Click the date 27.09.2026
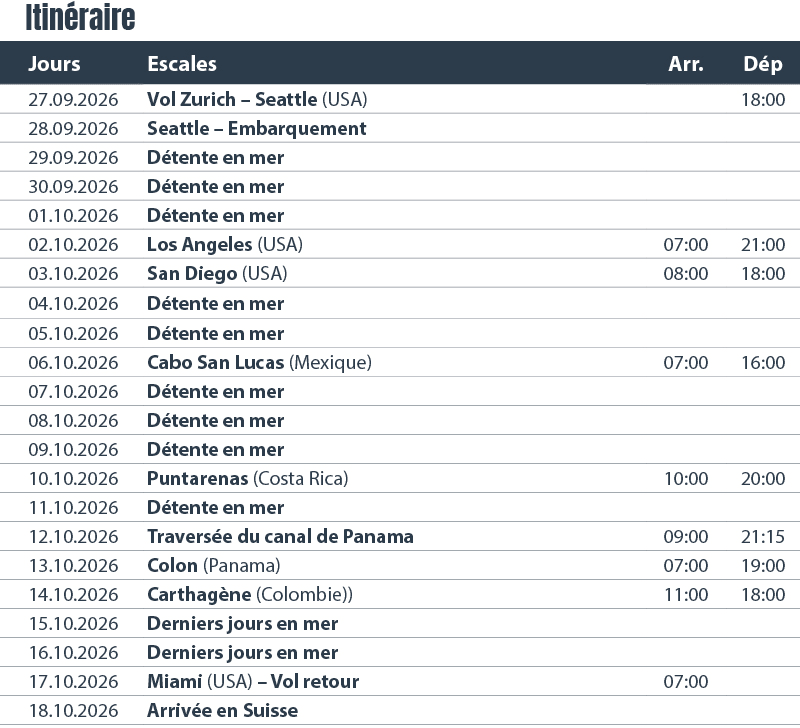800x728 pixels. tap(73, 99)
